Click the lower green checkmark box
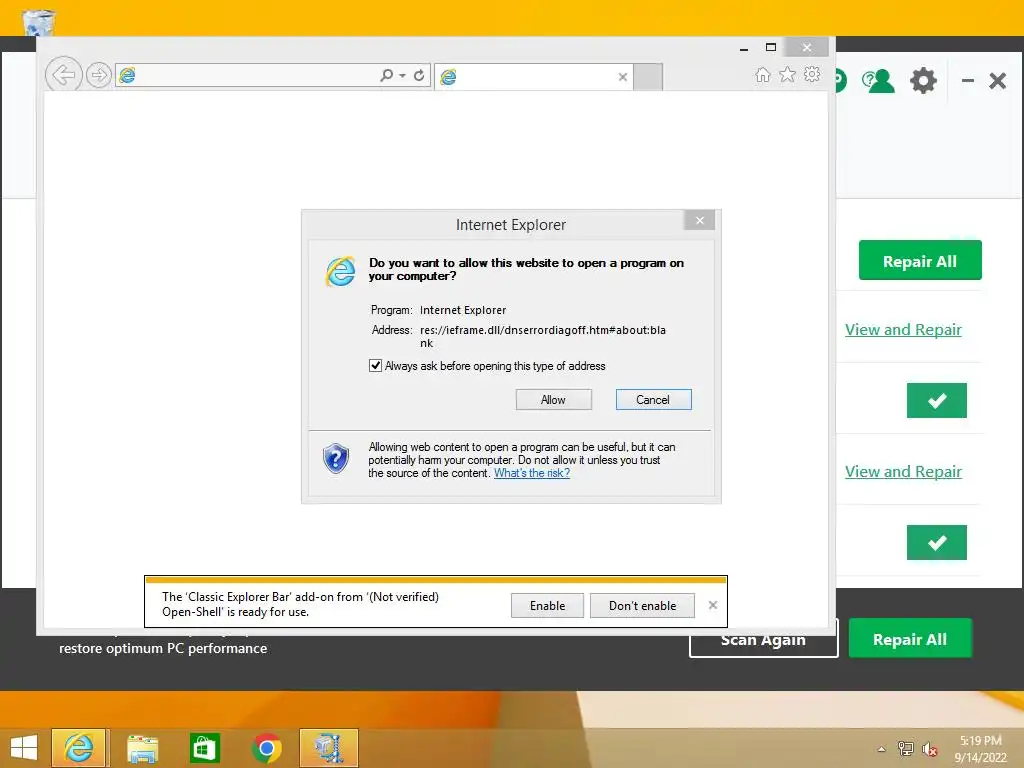The image size is (1024, 768). tap(936, 542)
